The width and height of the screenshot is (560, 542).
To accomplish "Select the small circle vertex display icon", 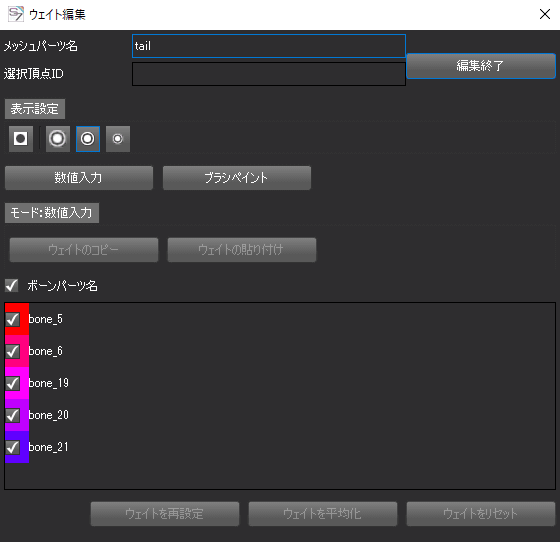I will coord(118,139).
